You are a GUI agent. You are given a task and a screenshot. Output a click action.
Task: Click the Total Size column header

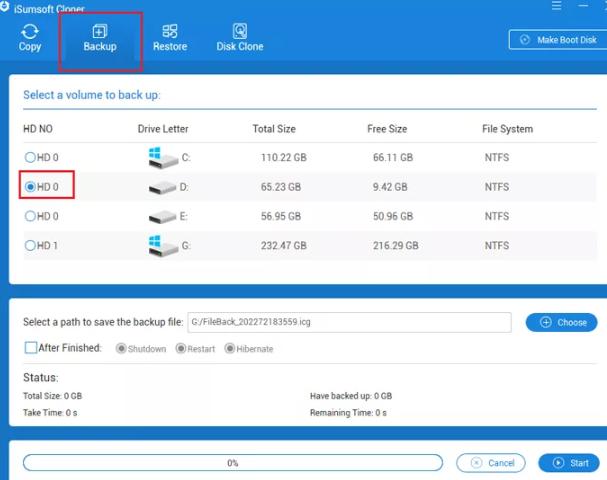point(274,129)
